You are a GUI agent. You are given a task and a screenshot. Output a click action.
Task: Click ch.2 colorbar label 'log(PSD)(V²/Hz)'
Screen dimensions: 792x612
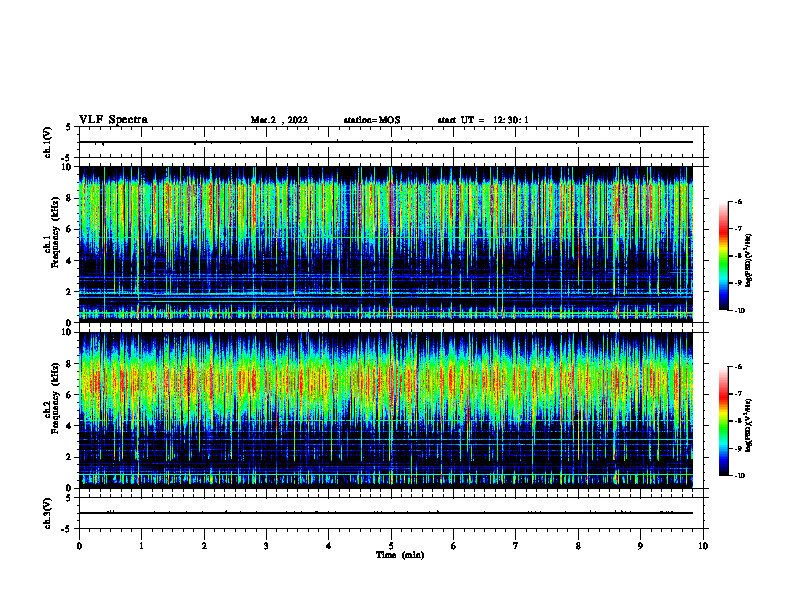click(x=748, y=425)
